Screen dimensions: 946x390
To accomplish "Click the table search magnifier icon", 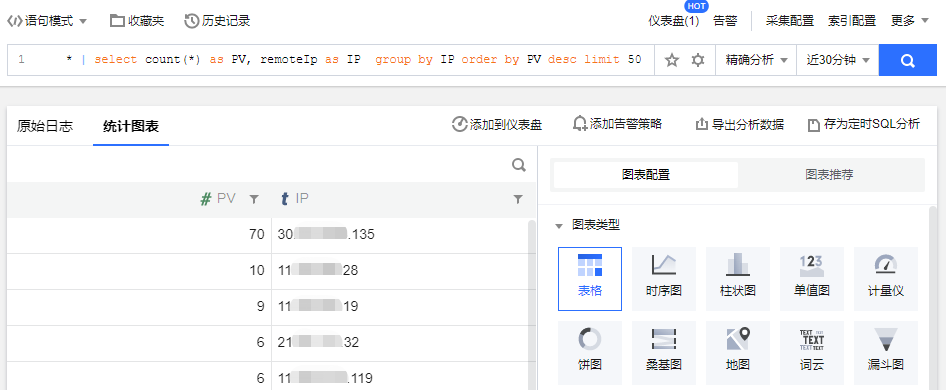I will pyautogui.click(x=519, y=165).
